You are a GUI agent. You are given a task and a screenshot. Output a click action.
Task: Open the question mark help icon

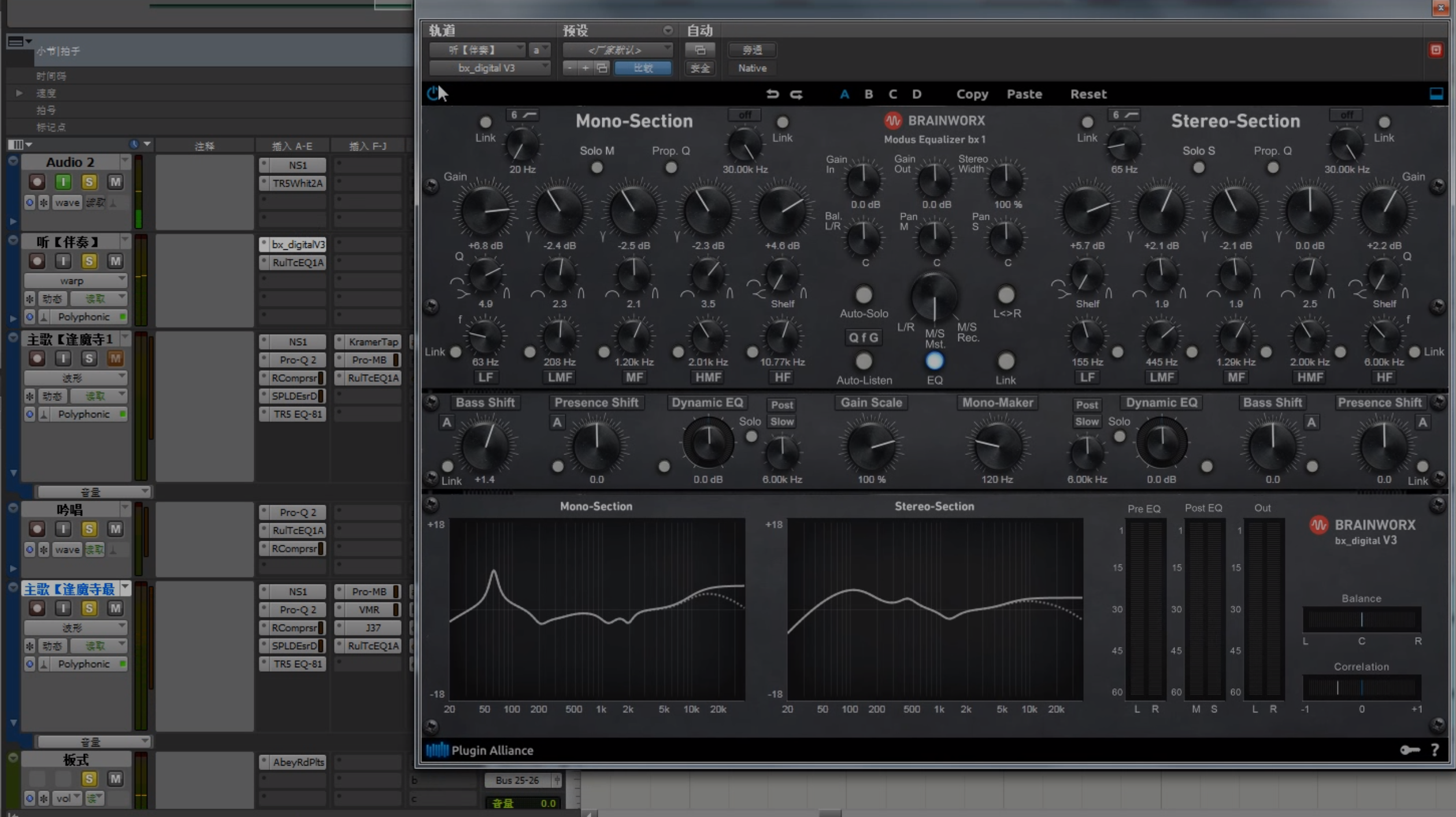(1435, 750)
